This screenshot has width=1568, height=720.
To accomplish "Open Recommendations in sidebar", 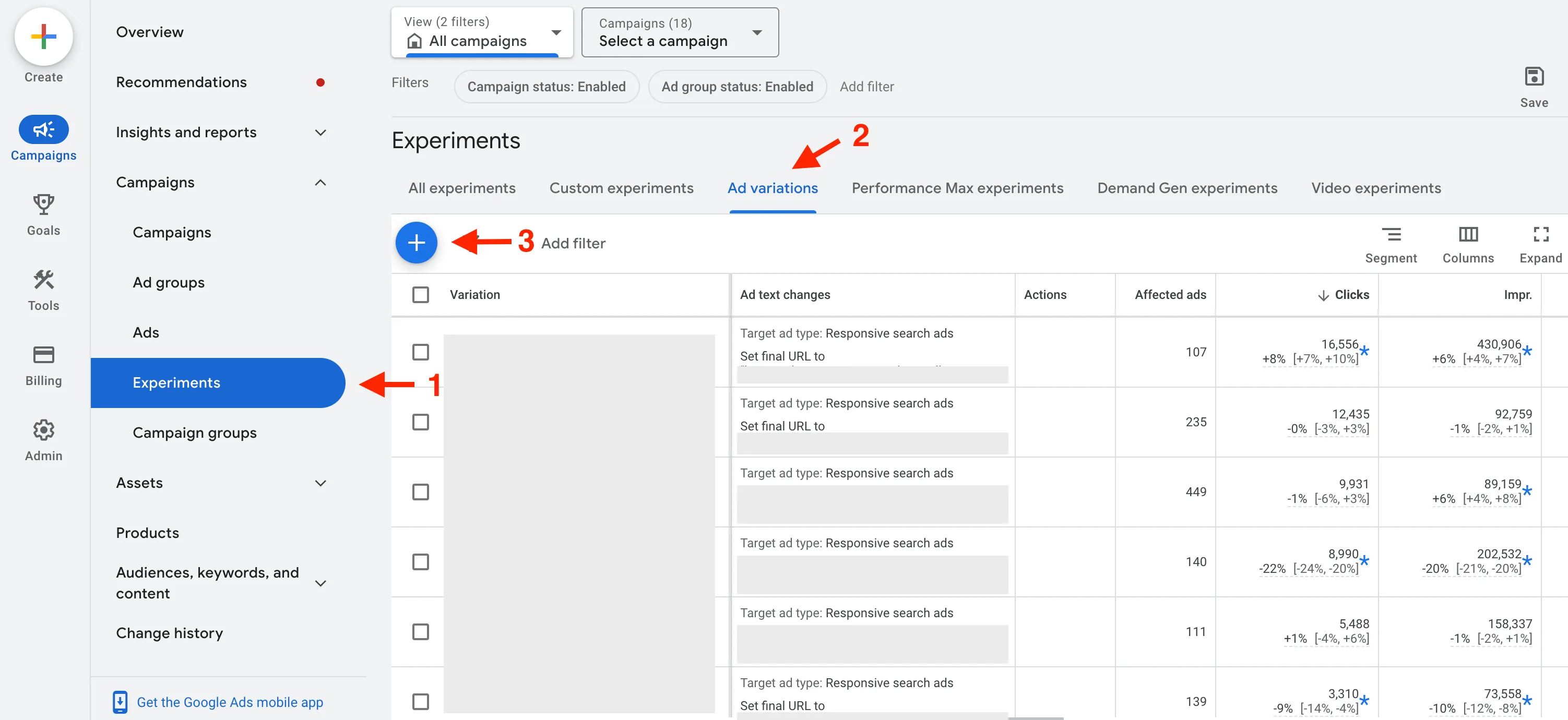I will pos(182,82).
